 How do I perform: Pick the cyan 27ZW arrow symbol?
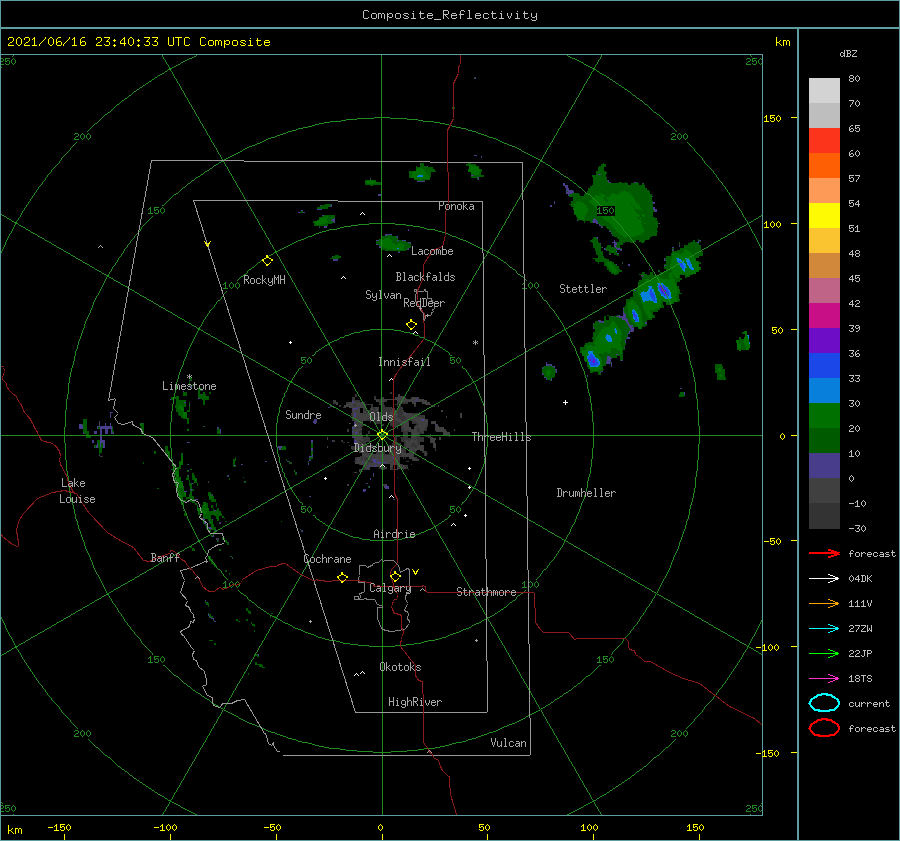pyautogui.click(x=824, y=629)
